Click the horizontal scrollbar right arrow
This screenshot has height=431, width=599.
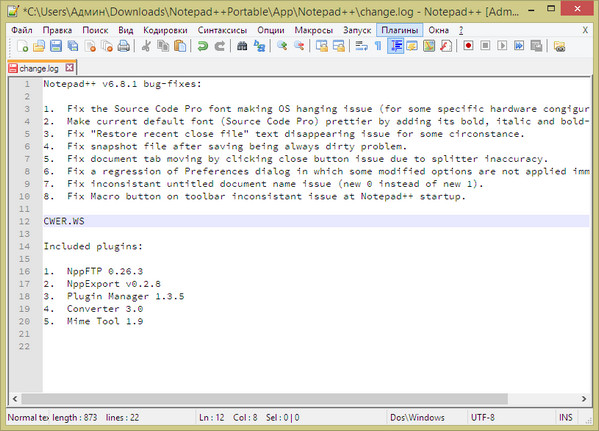click(584, 399)
